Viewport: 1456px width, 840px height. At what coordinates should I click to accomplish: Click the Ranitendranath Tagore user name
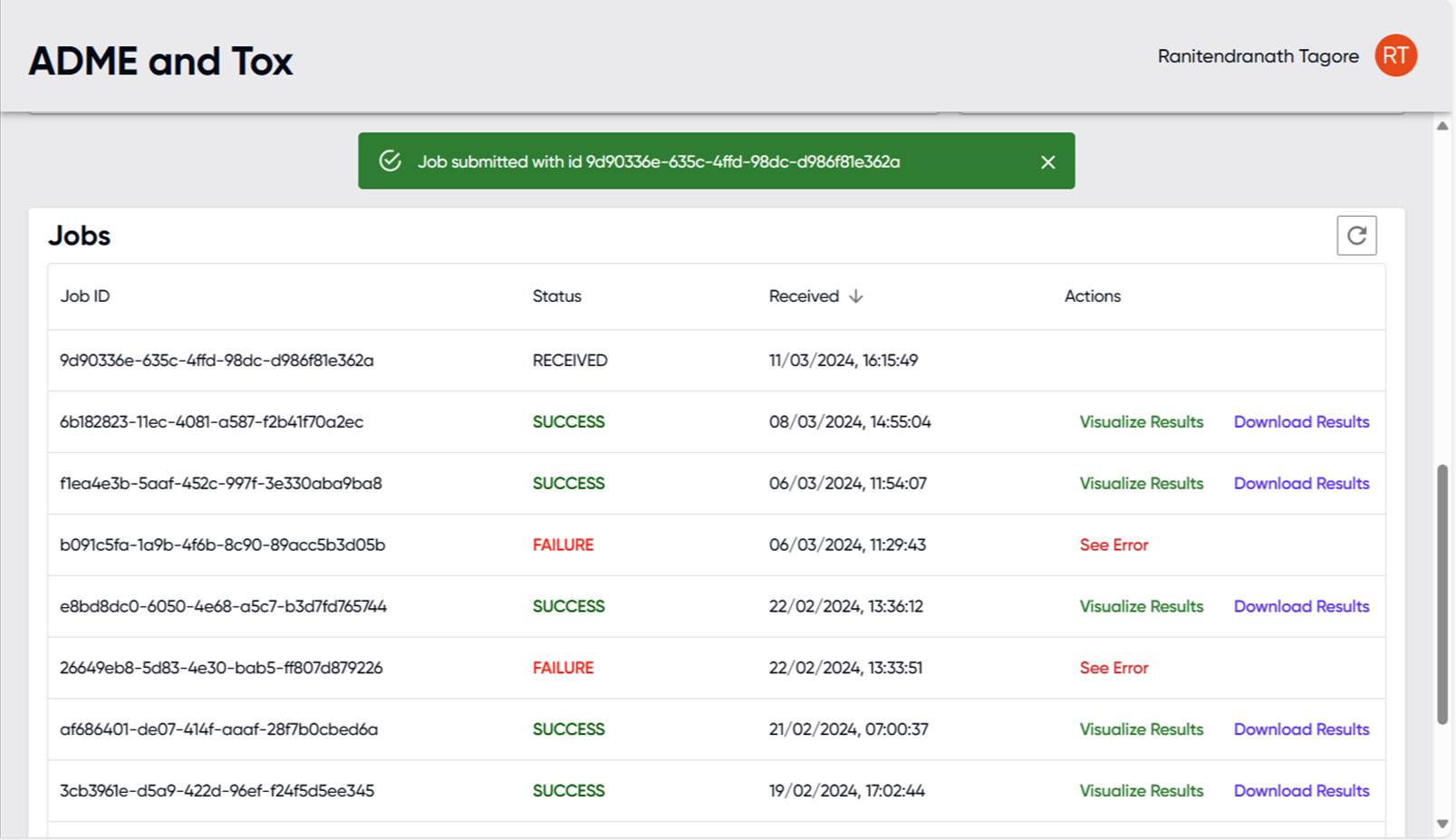(1258, 56)
